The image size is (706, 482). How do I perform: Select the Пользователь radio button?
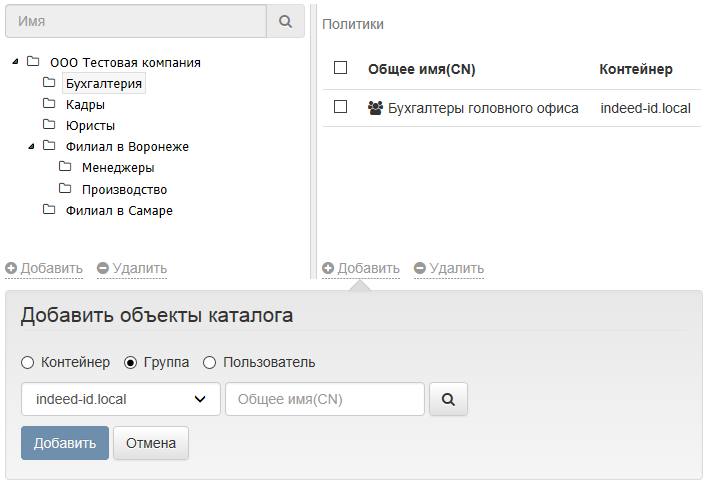(209, 362)
